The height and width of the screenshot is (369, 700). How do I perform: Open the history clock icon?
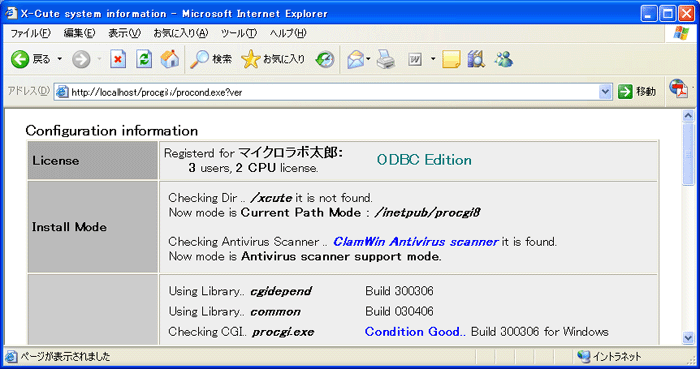325,59
